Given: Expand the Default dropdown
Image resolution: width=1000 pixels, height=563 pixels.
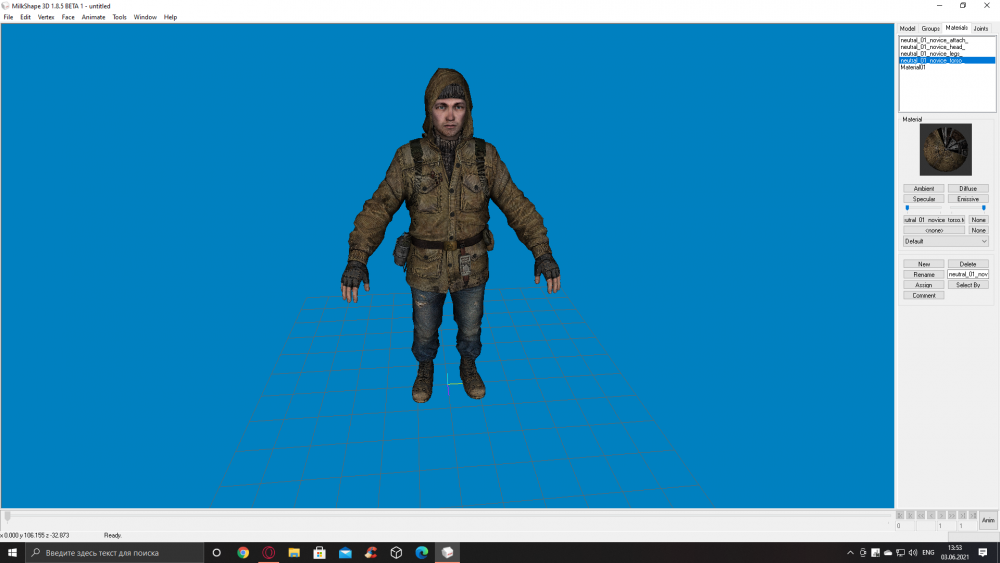Looking at the screenshot, I should (946, 242).
